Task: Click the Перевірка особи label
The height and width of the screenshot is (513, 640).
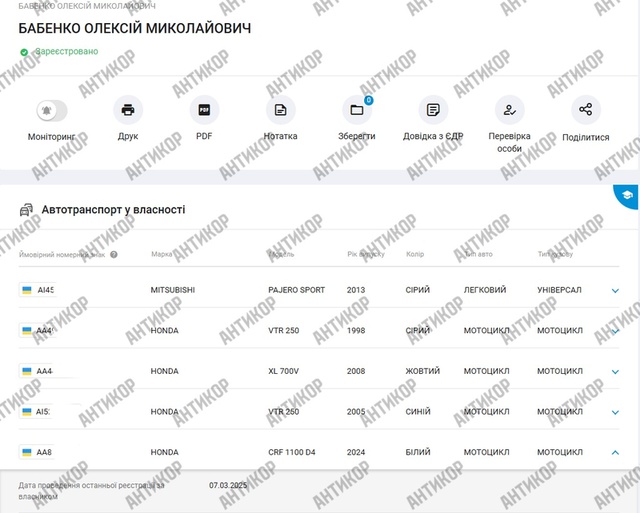Action: point(509,142)
